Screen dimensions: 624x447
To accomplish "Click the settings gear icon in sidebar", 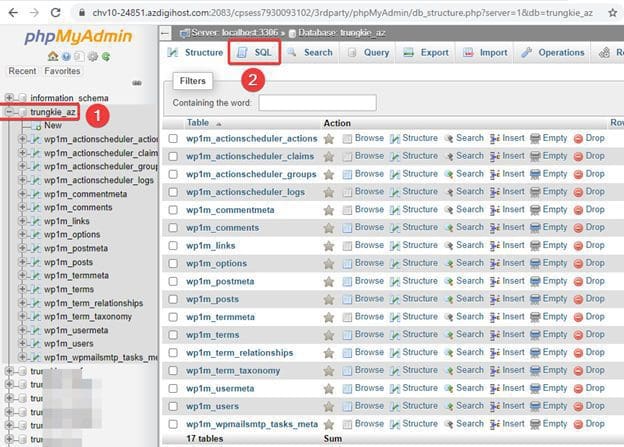I will point(91,57).
